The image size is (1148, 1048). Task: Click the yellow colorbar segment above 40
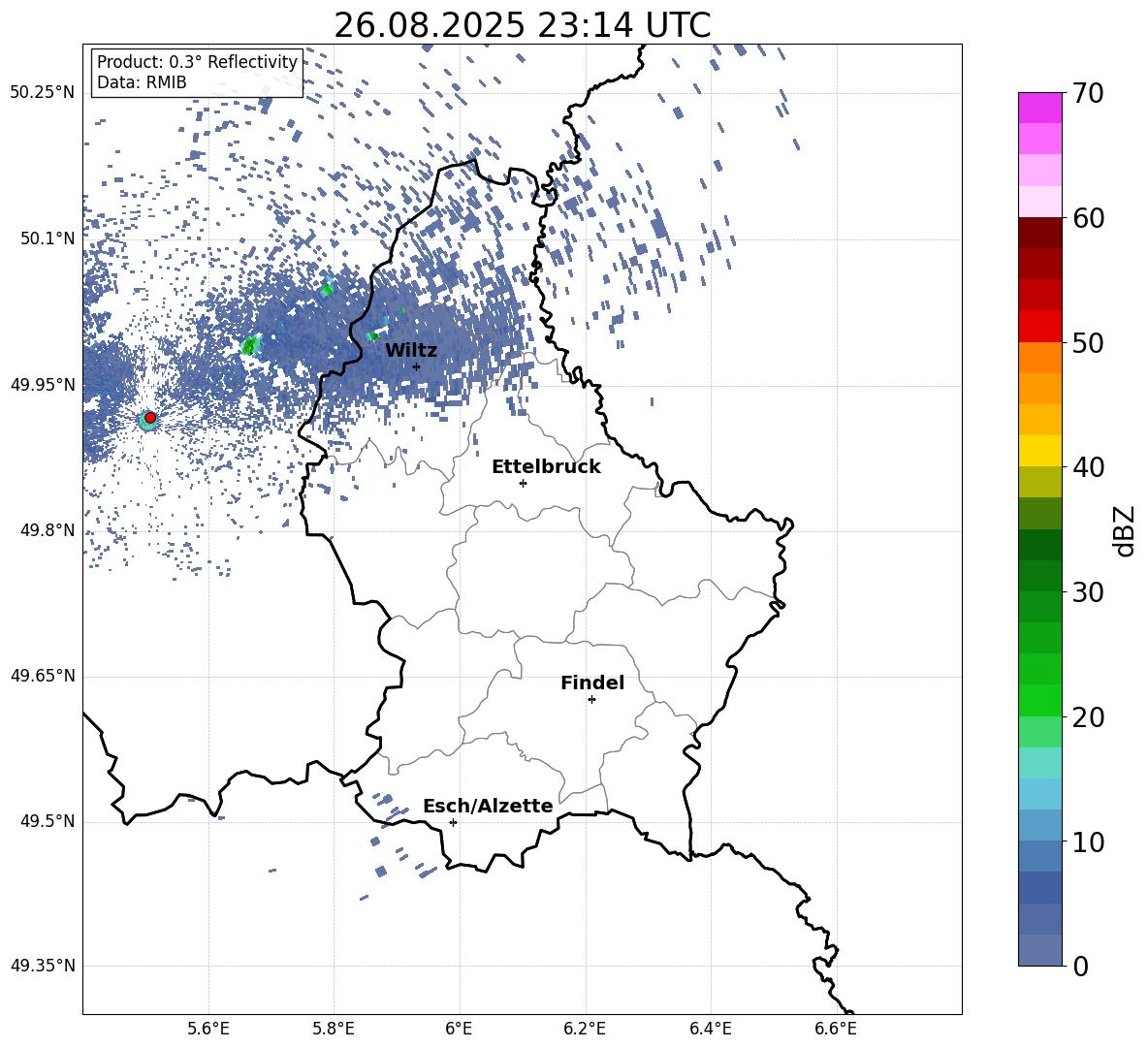pyautogui.click(x=1039, y=452)
